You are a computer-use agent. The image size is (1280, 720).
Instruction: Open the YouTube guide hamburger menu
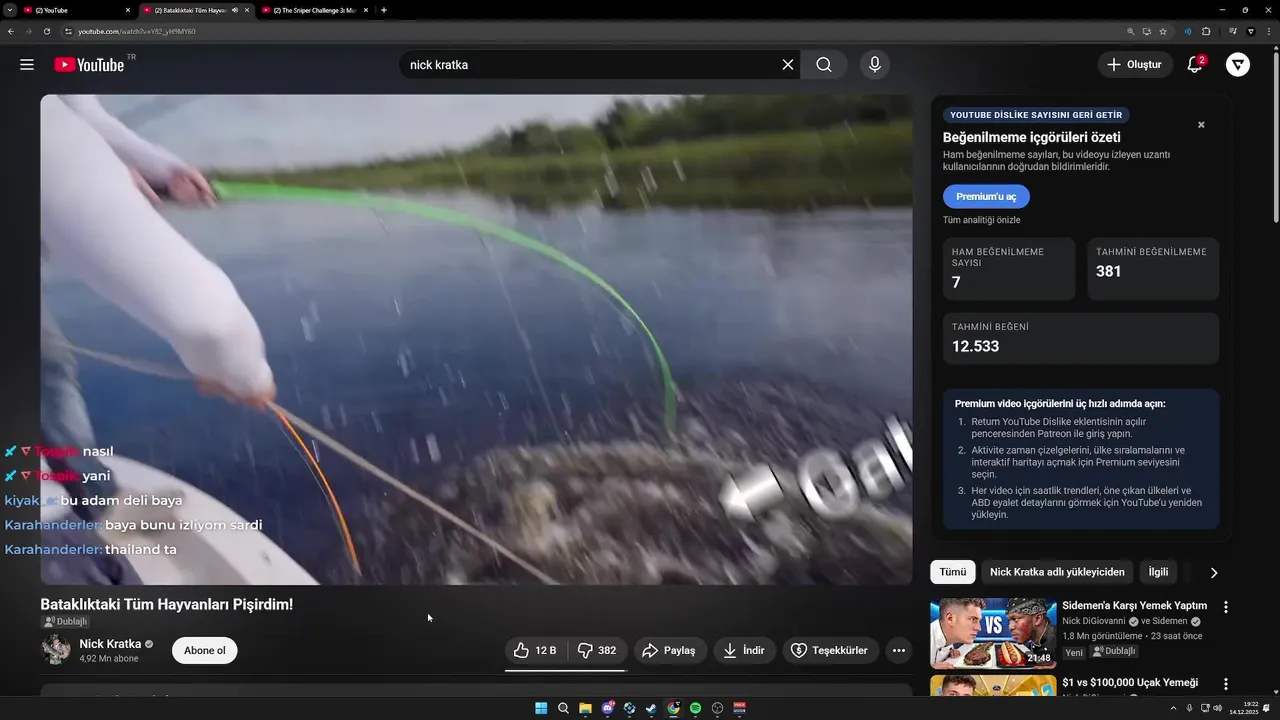tap(27, 65)
